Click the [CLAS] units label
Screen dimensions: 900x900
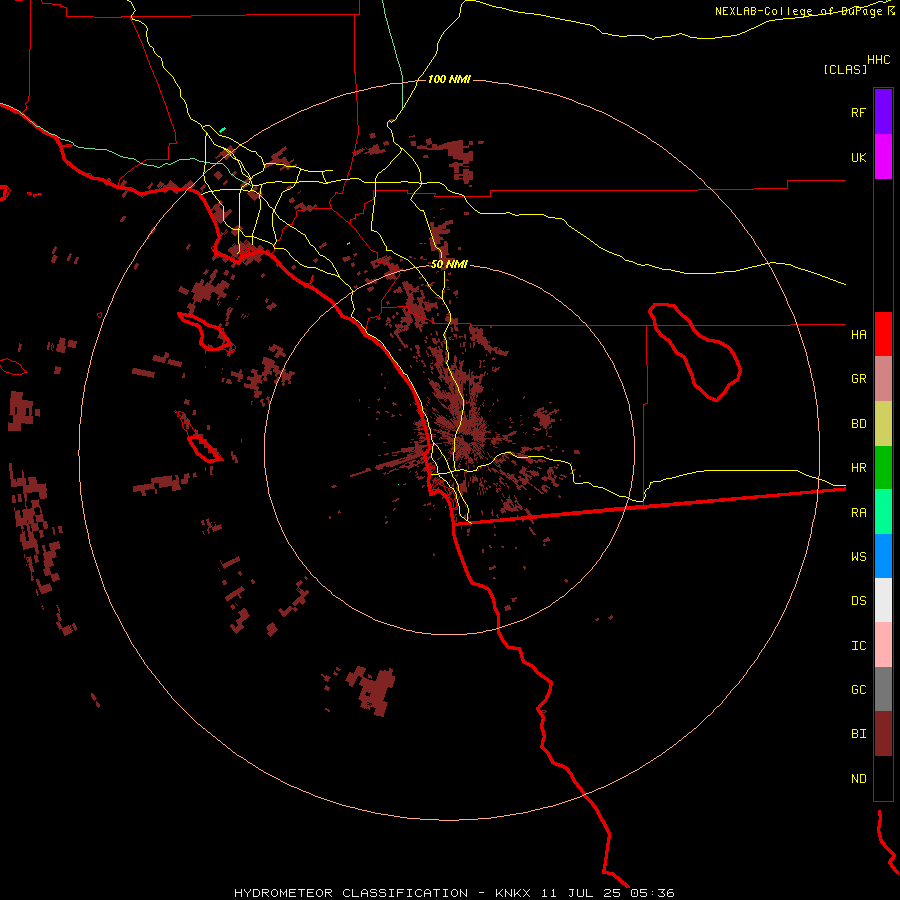845,69
